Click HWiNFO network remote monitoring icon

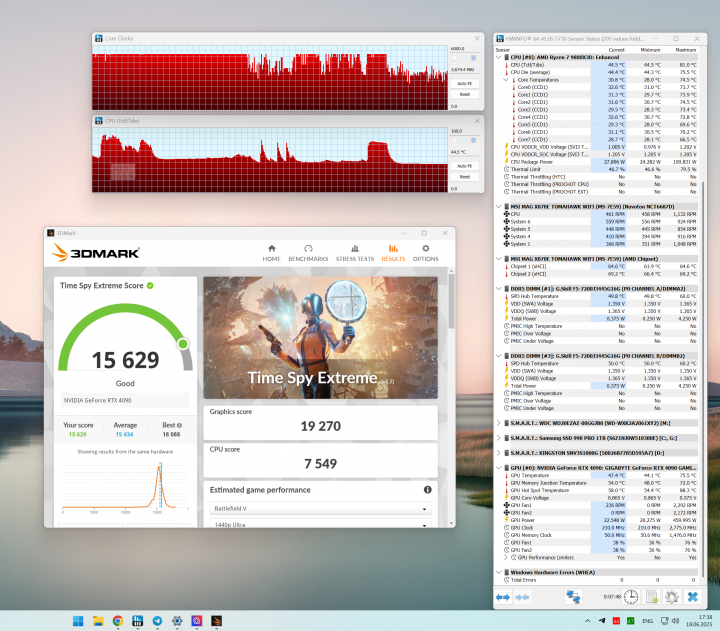coord(573,597)
